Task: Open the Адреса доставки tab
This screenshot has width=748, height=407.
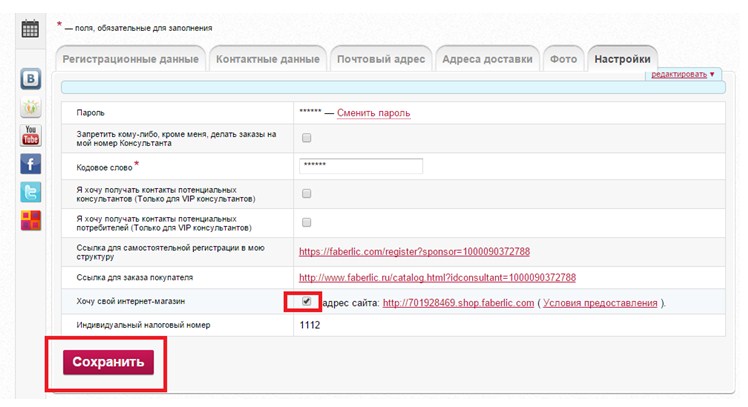Action: click(x=487, y=59)
